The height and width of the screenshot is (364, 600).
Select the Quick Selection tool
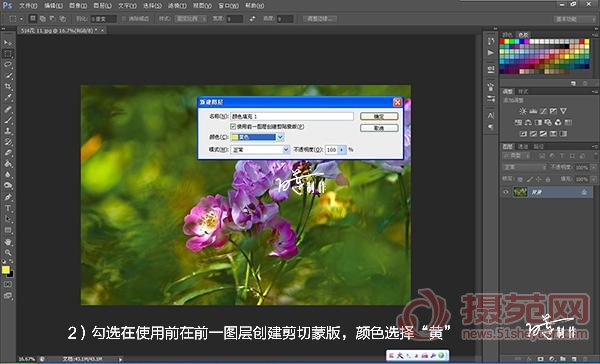tap(8, 76)
